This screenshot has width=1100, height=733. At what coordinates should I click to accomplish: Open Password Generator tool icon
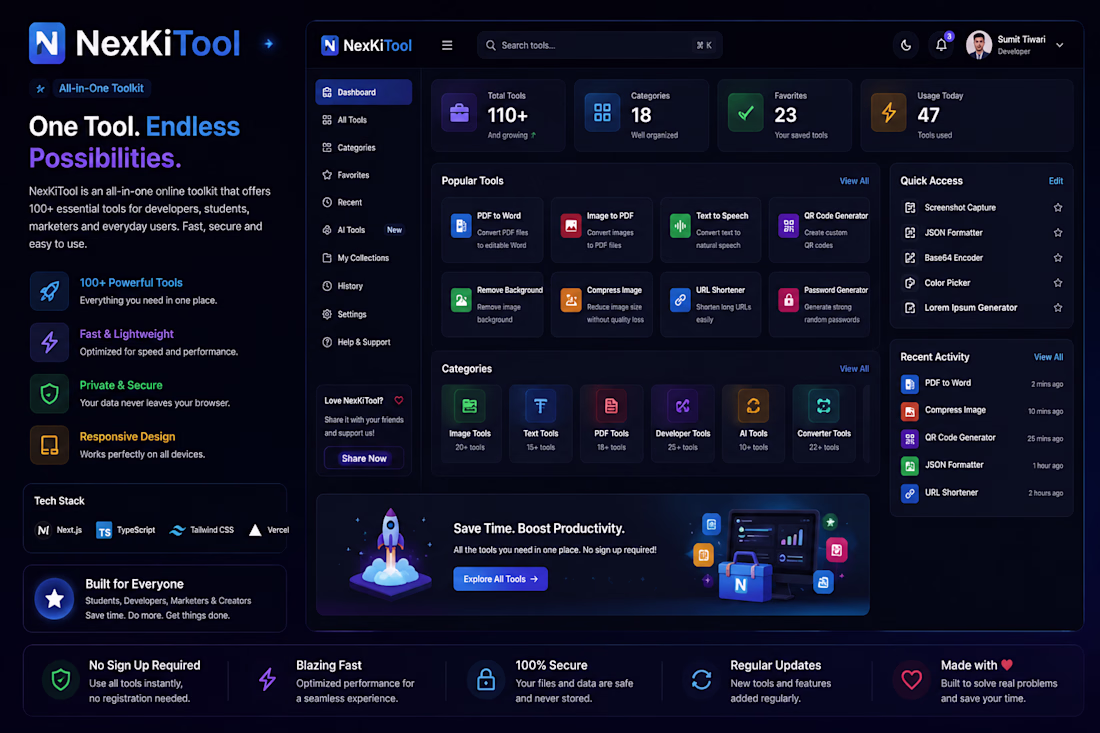(789, 300)
